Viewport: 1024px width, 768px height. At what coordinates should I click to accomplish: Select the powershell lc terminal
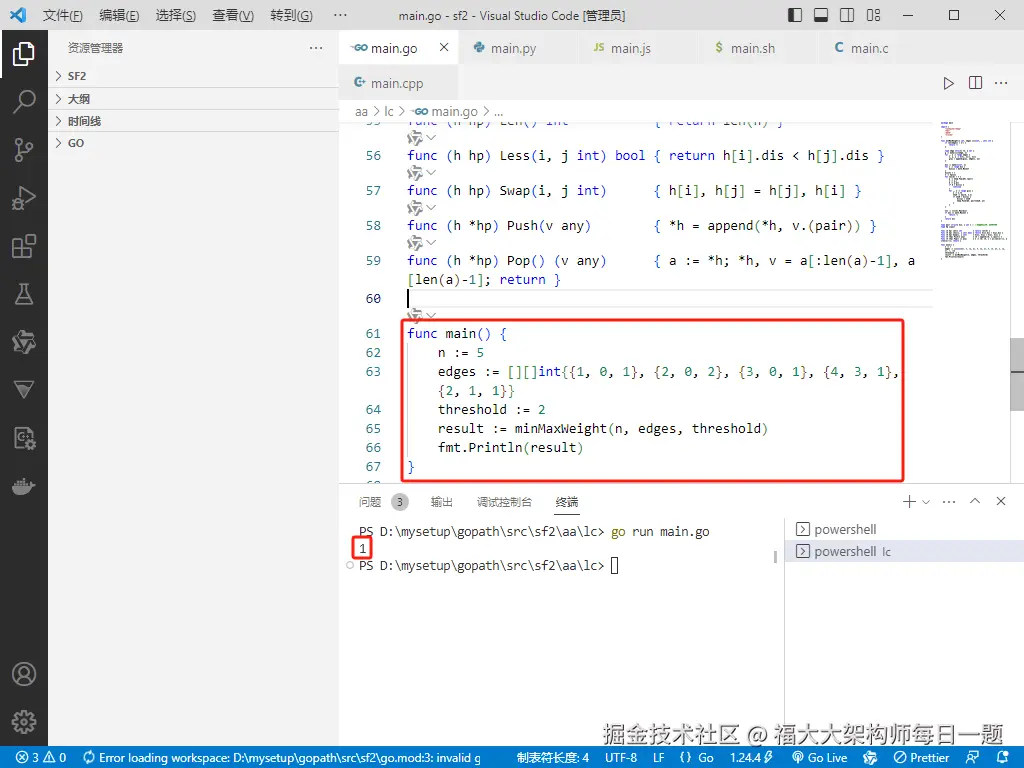(x=904, y=551)
